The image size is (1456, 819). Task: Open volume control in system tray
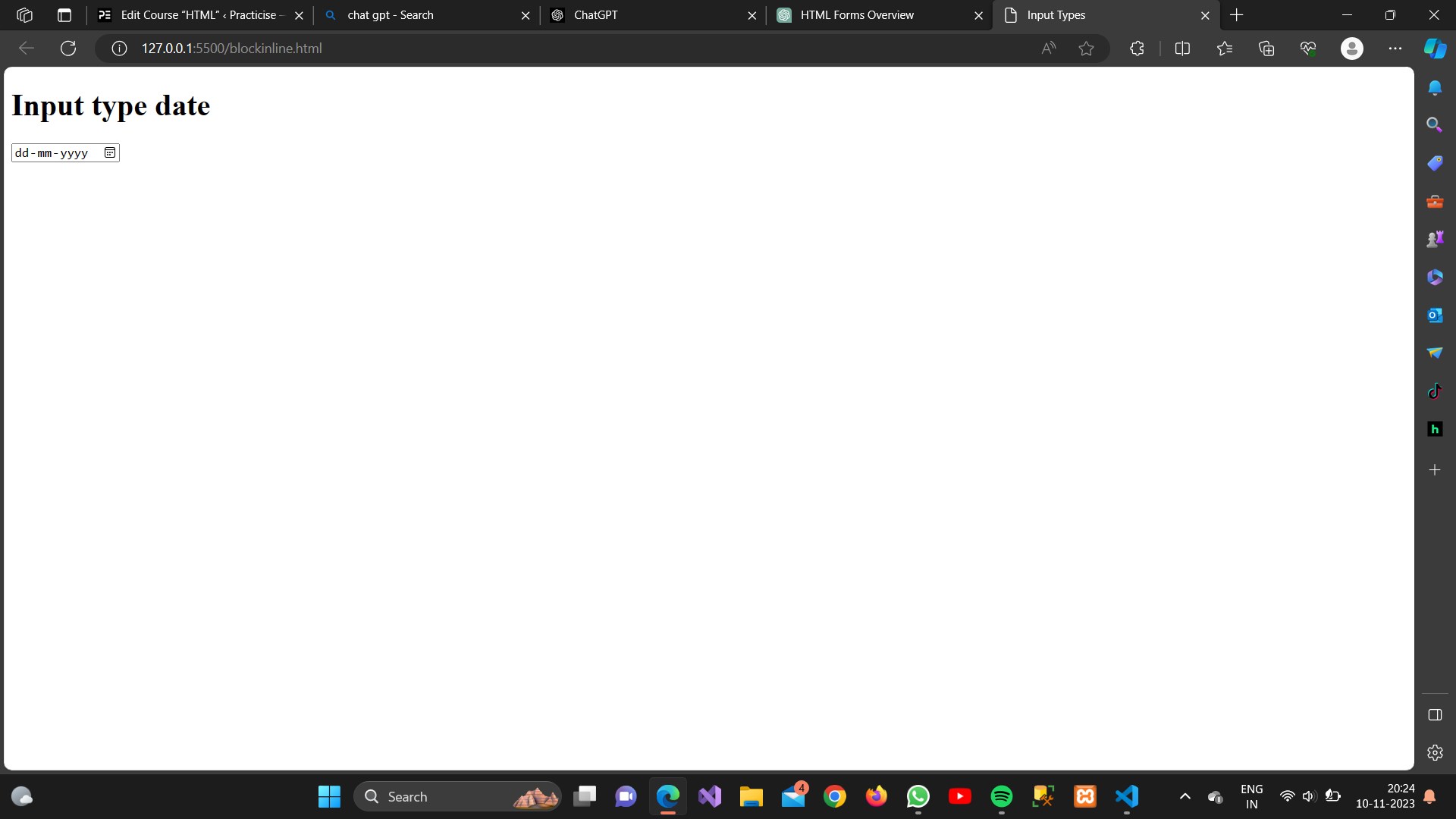coord(1309,797)
